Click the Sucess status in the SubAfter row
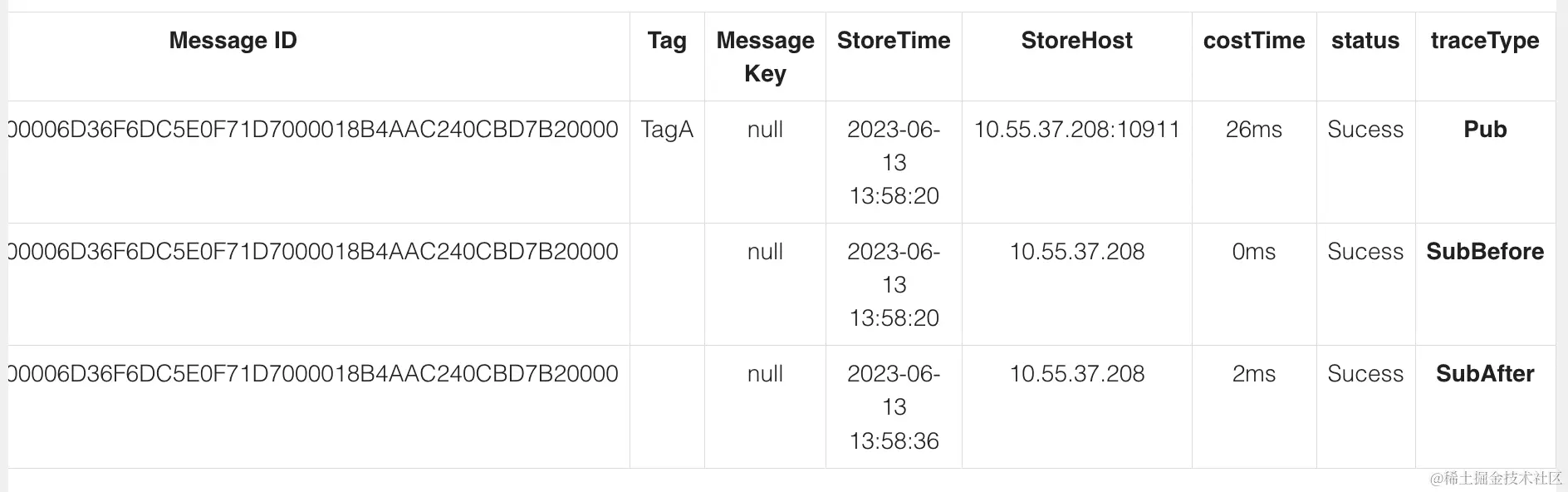Viewport: 1568px width, 492px height. tap(1365, 374)
